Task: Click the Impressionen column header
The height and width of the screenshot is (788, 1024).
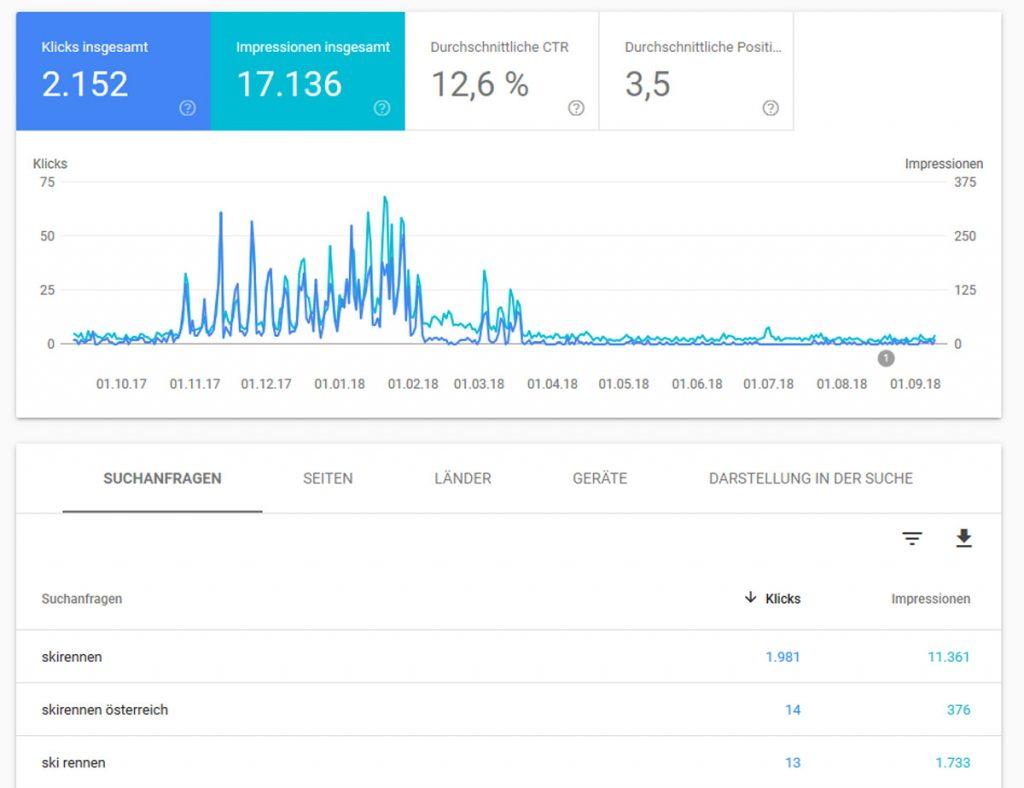Action: tap(931, 599)
